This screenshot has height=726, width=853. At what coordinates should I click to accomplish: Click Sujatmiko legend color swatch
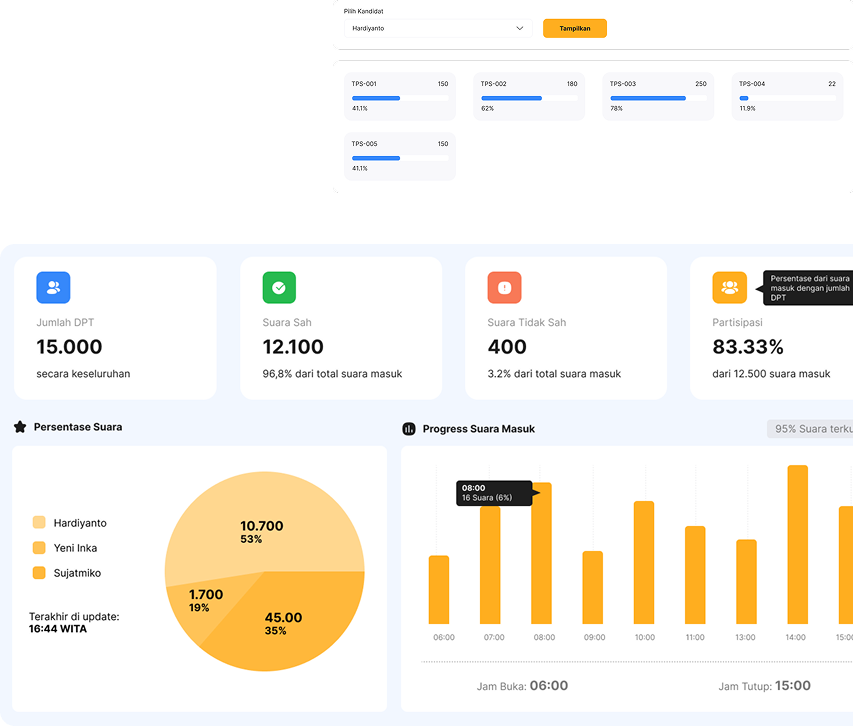[39, 573]
